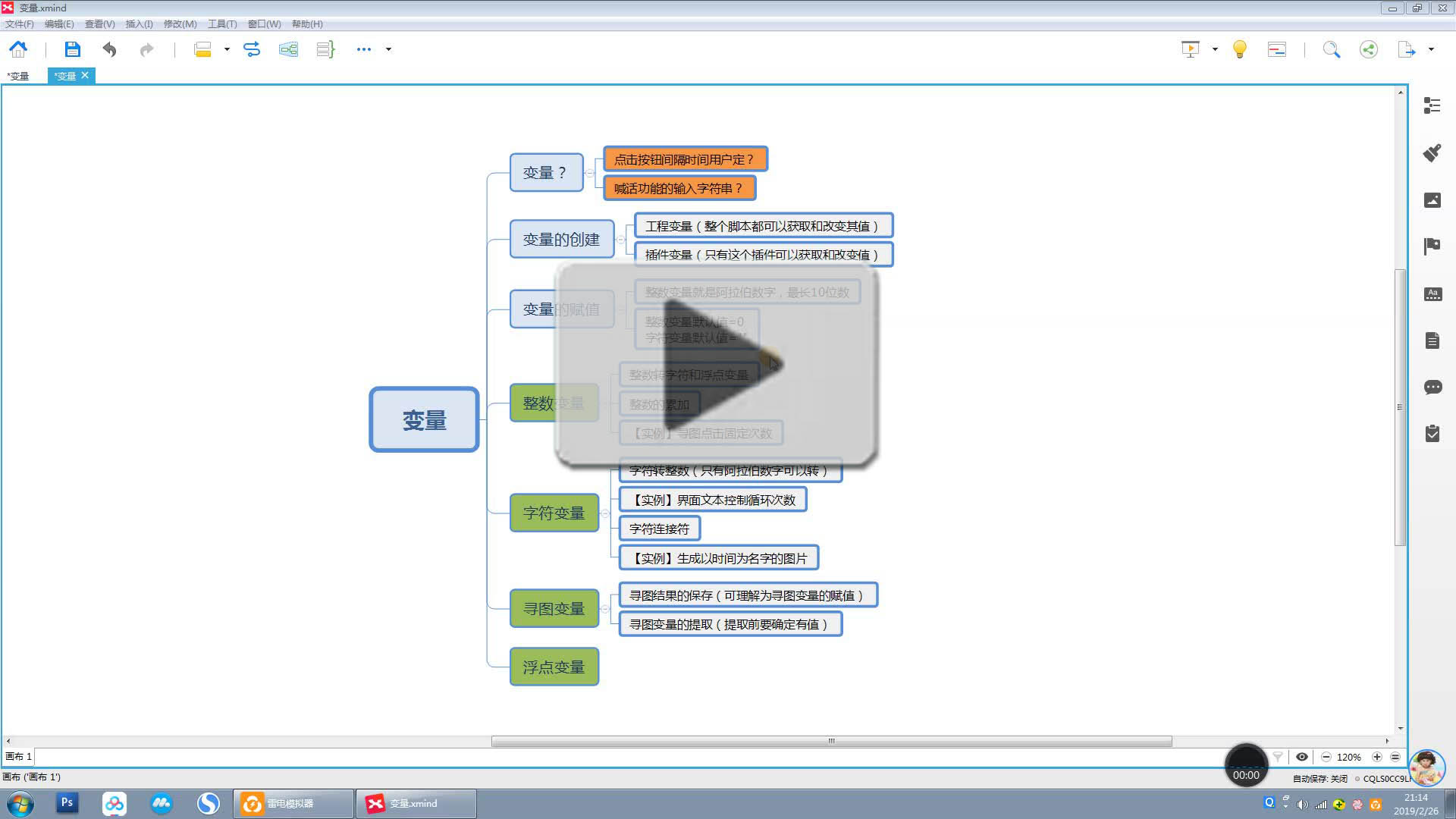Expand the more-tools dropdown arrow
This screenshot has width=1456, height=819.
[x=388, y=49]
